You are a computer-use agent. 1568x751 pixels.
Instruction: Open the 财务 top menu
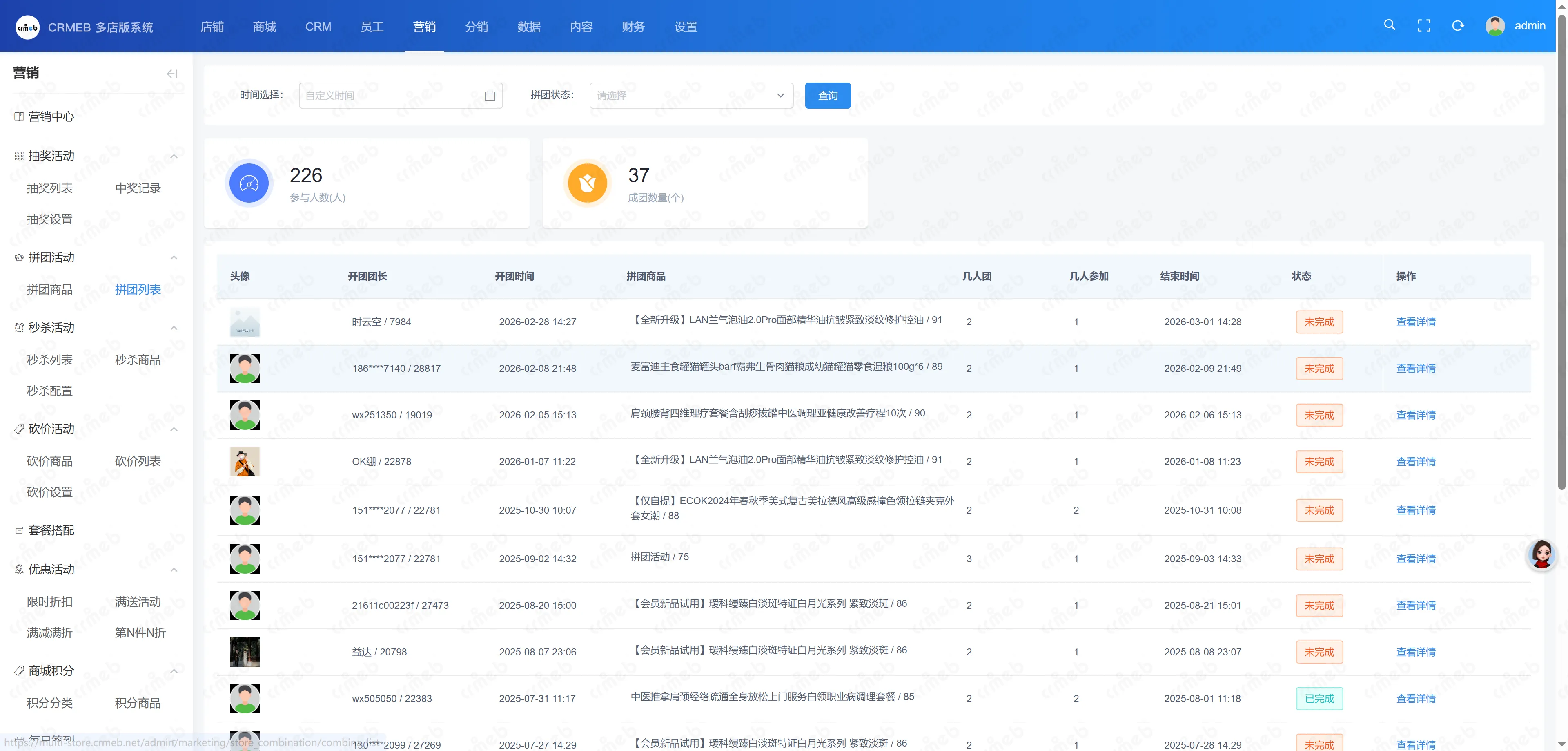click(x=633, y=27)
